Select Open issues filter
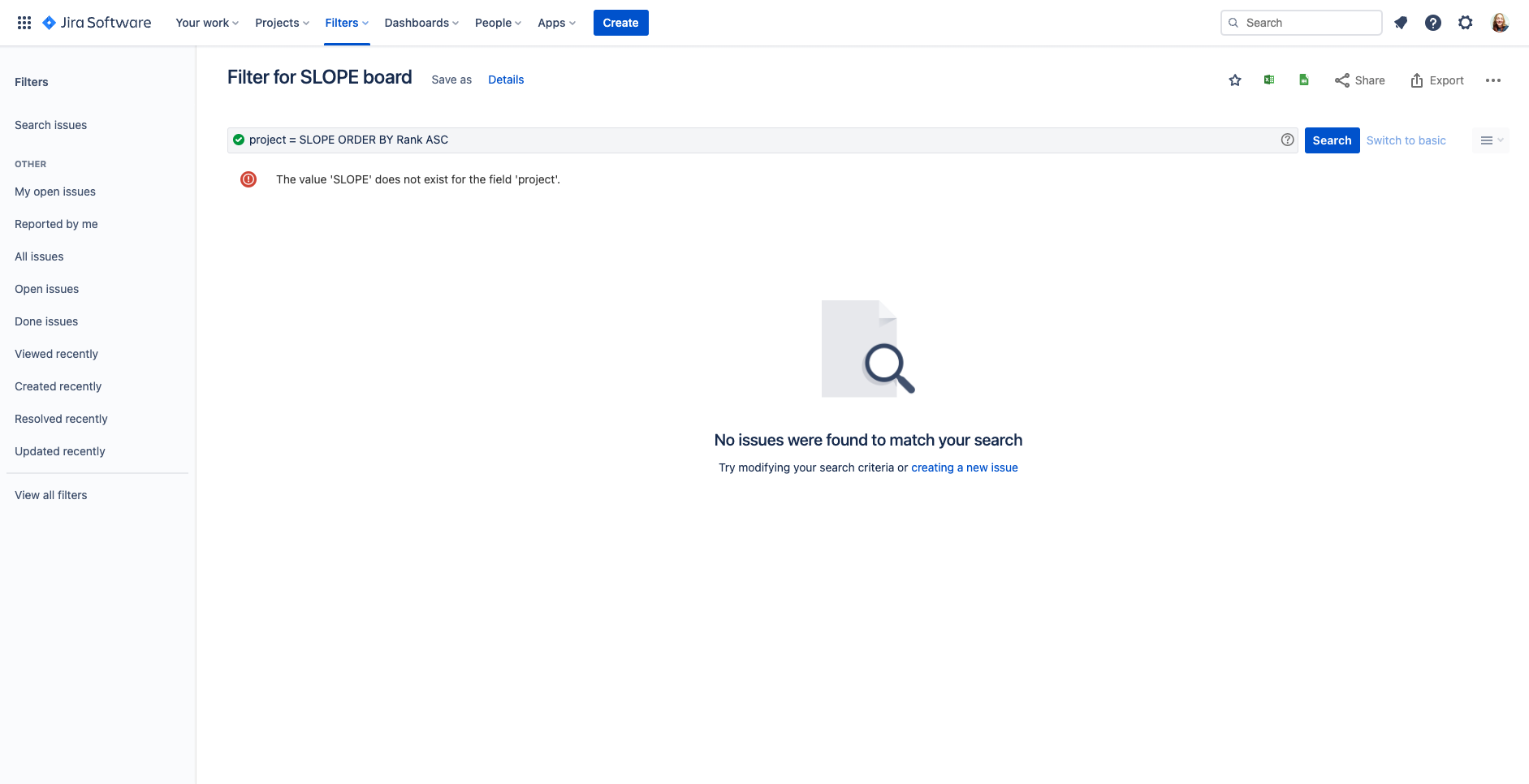 (x=46, y=289)
